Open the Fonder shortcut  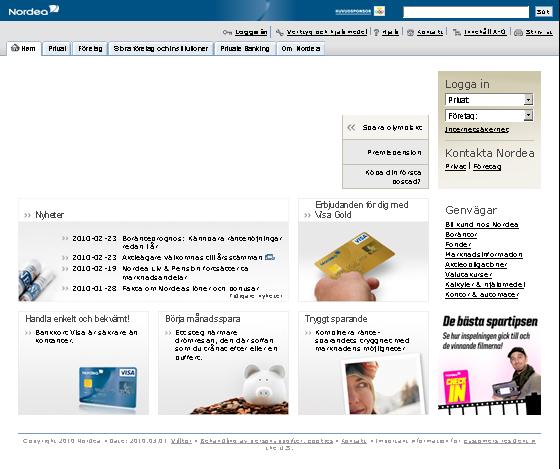(x=458, y=244)
